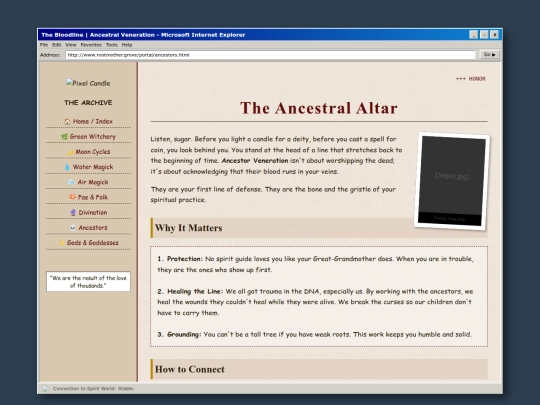
Task: Click the Go button
Action: (489, 54)
